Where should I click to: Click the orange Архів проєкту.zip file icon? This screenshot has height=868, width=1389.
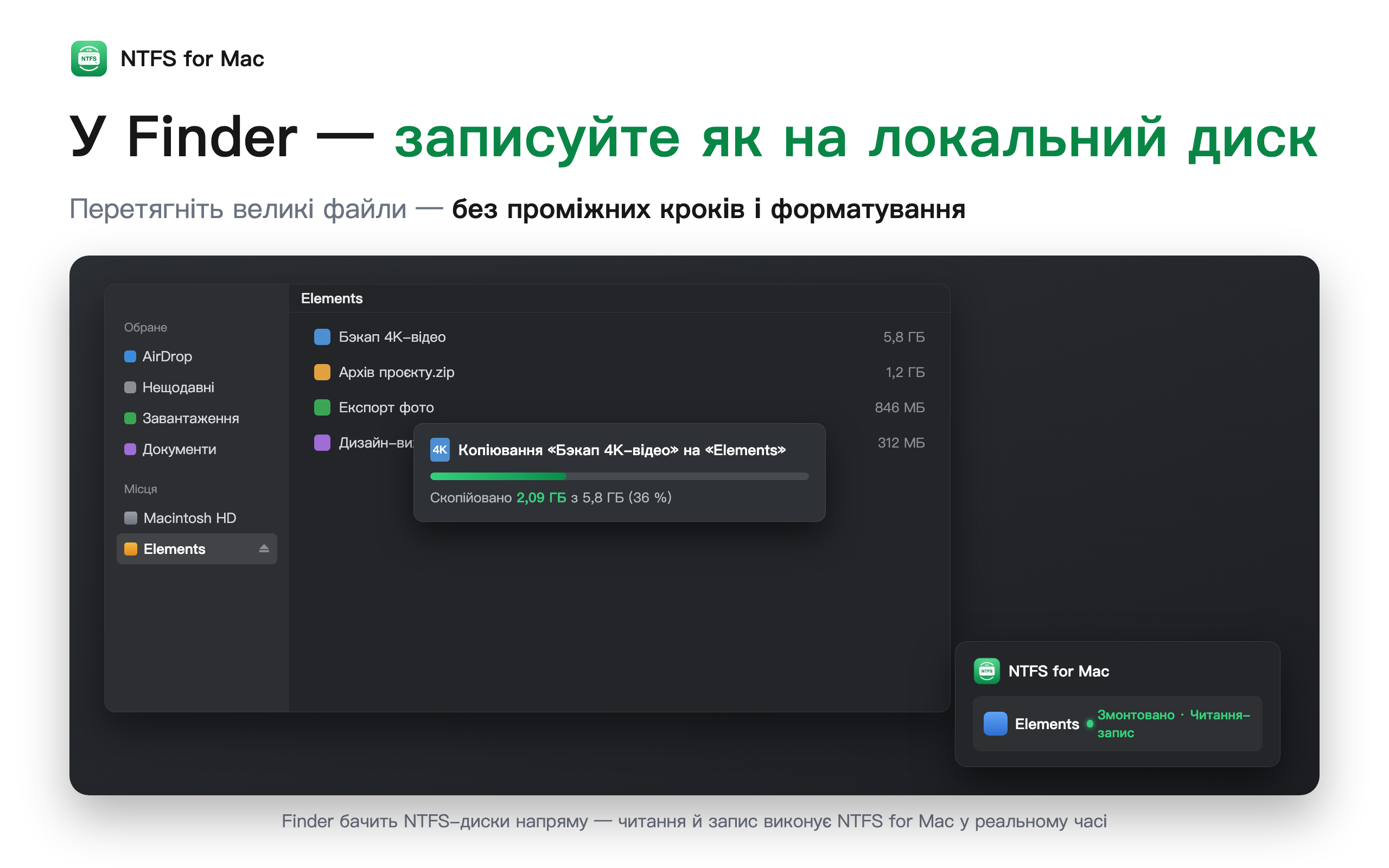323,373
